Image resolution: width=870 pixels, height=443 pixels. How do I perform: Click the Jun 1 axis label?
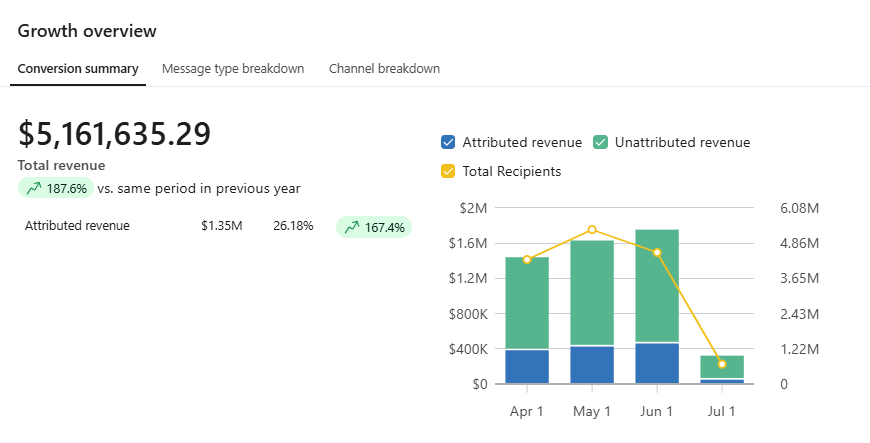[x=656, y=411]
